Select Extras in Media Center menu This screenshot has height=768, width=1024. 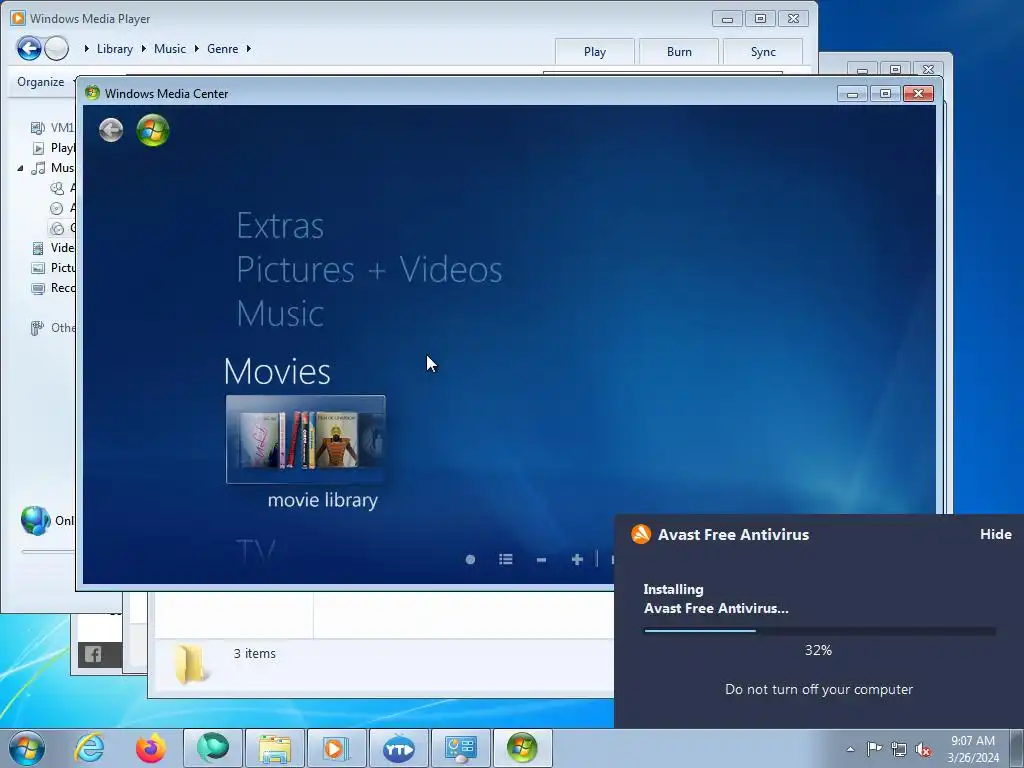pos(280,226)
